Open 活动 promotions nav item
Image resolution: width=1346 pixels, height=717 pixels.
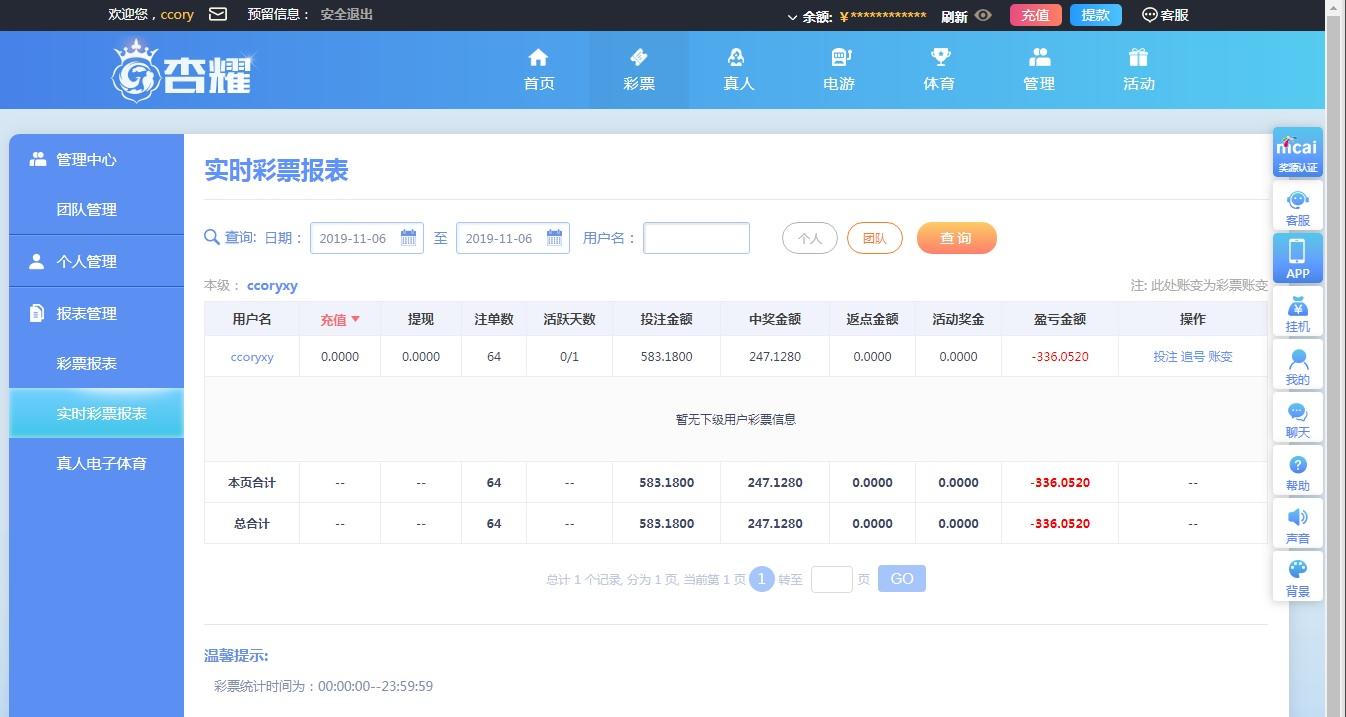tap(1139, 70)
